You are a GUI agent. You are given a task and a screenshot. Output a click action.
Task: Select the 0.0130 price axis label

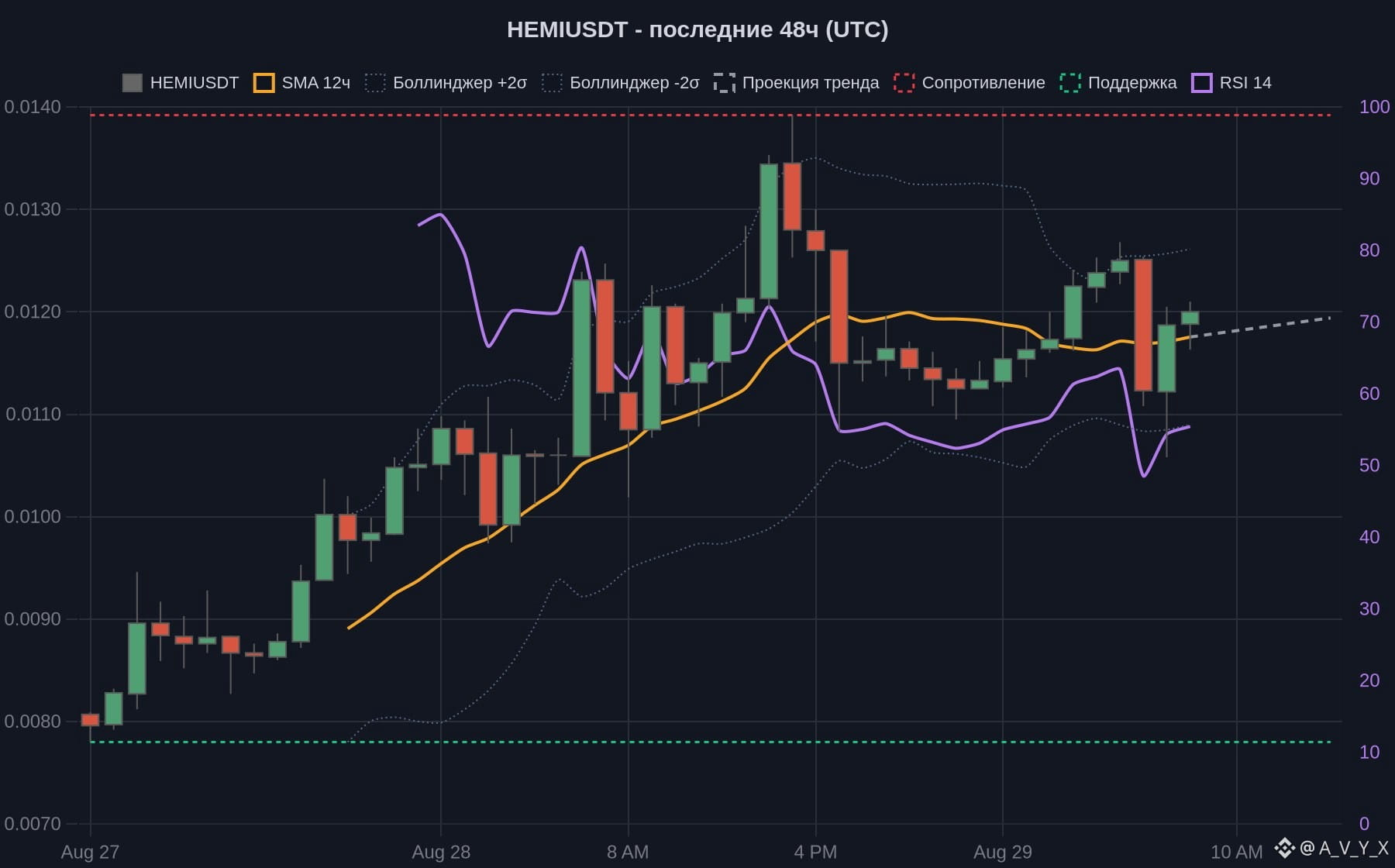point(33,209)
